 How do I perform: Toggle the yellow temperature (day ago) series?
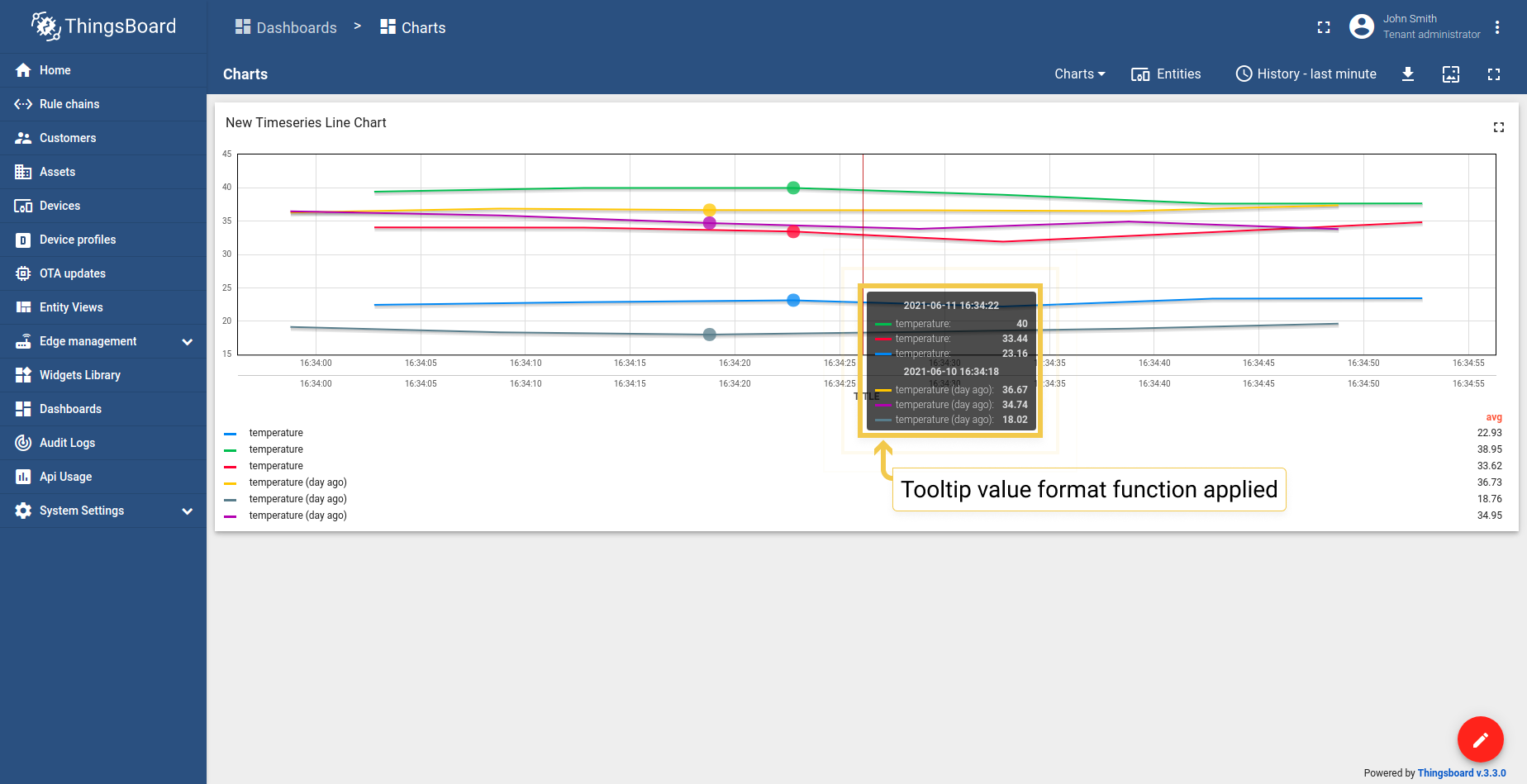[x=297, y=482]
